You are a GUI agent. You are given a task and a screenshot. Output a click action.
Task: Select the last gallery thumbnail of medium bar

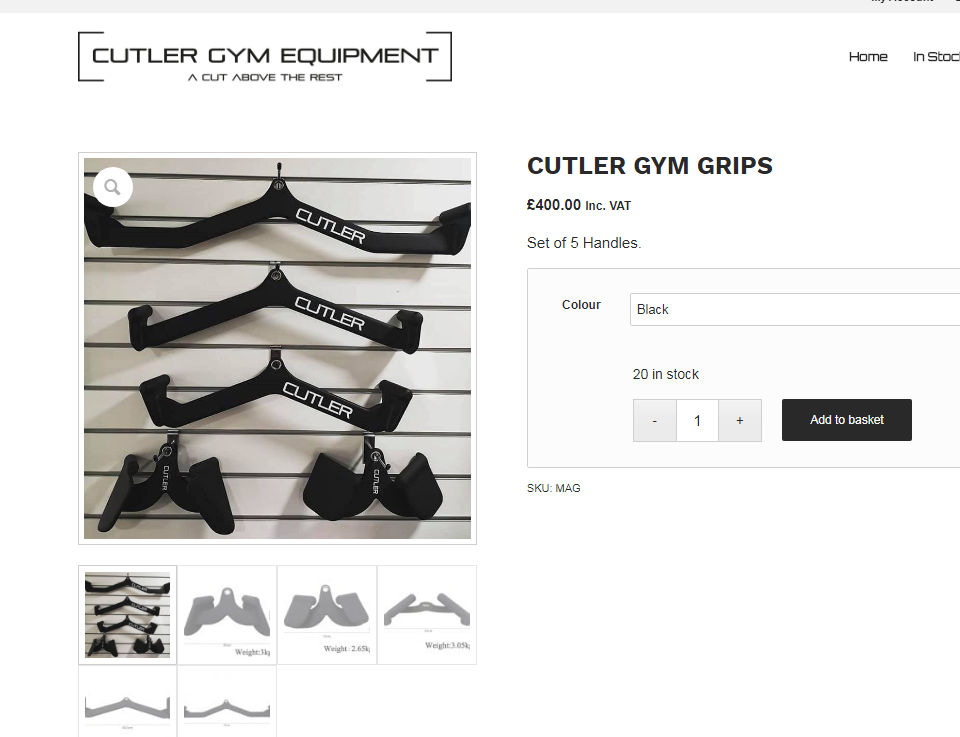227,701
